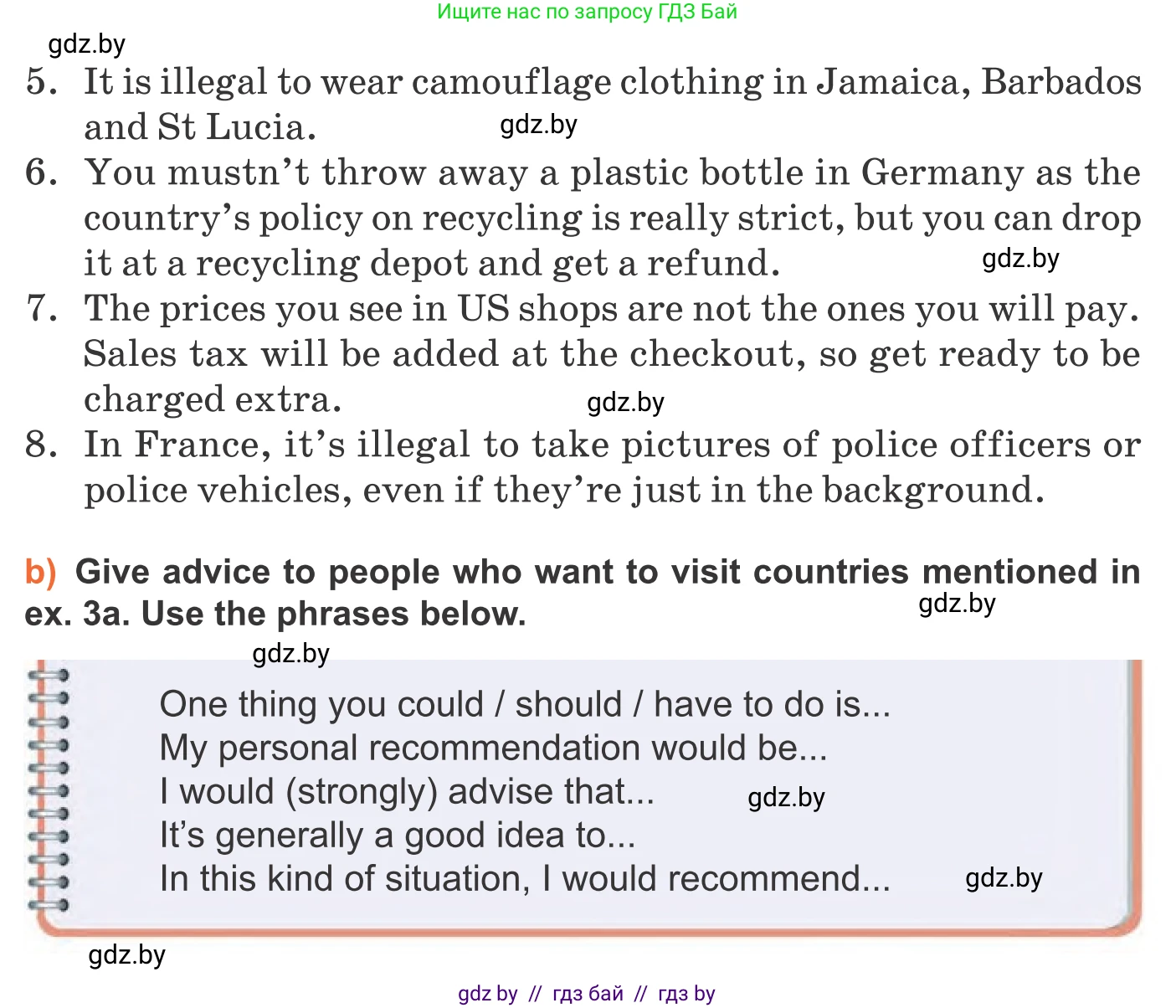The height and width of the screenshot is (1008, 1176).
Task: Click the green header text about ГДЗ Бай
Action: [587, 12]
